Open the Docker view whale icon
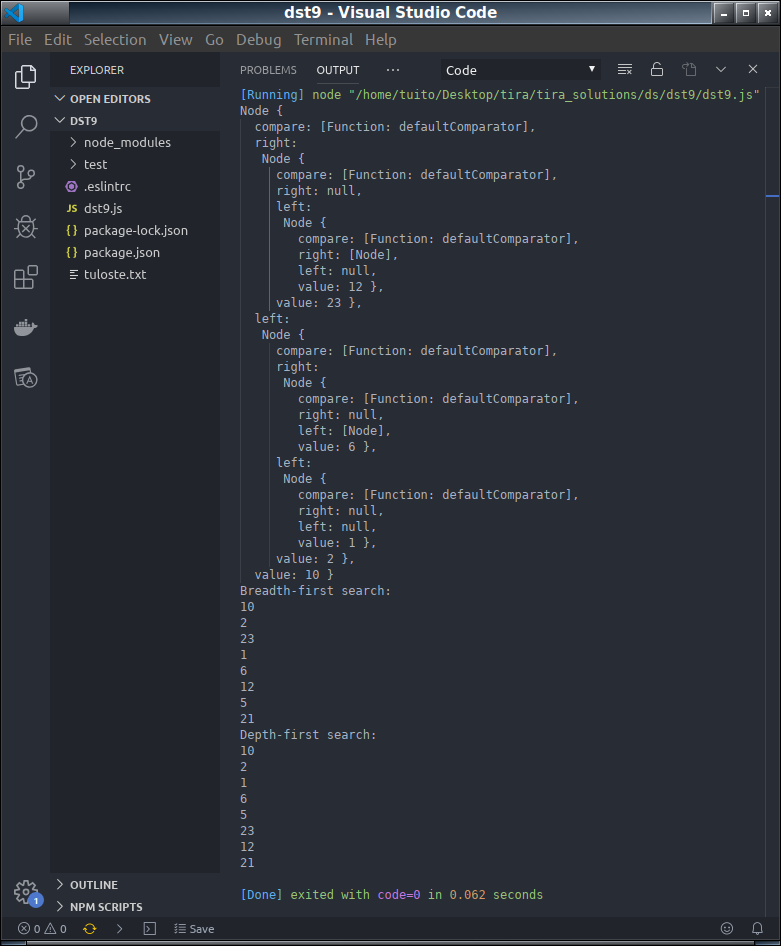The height and width of the screenshot is (946, 781). [25, 328]
